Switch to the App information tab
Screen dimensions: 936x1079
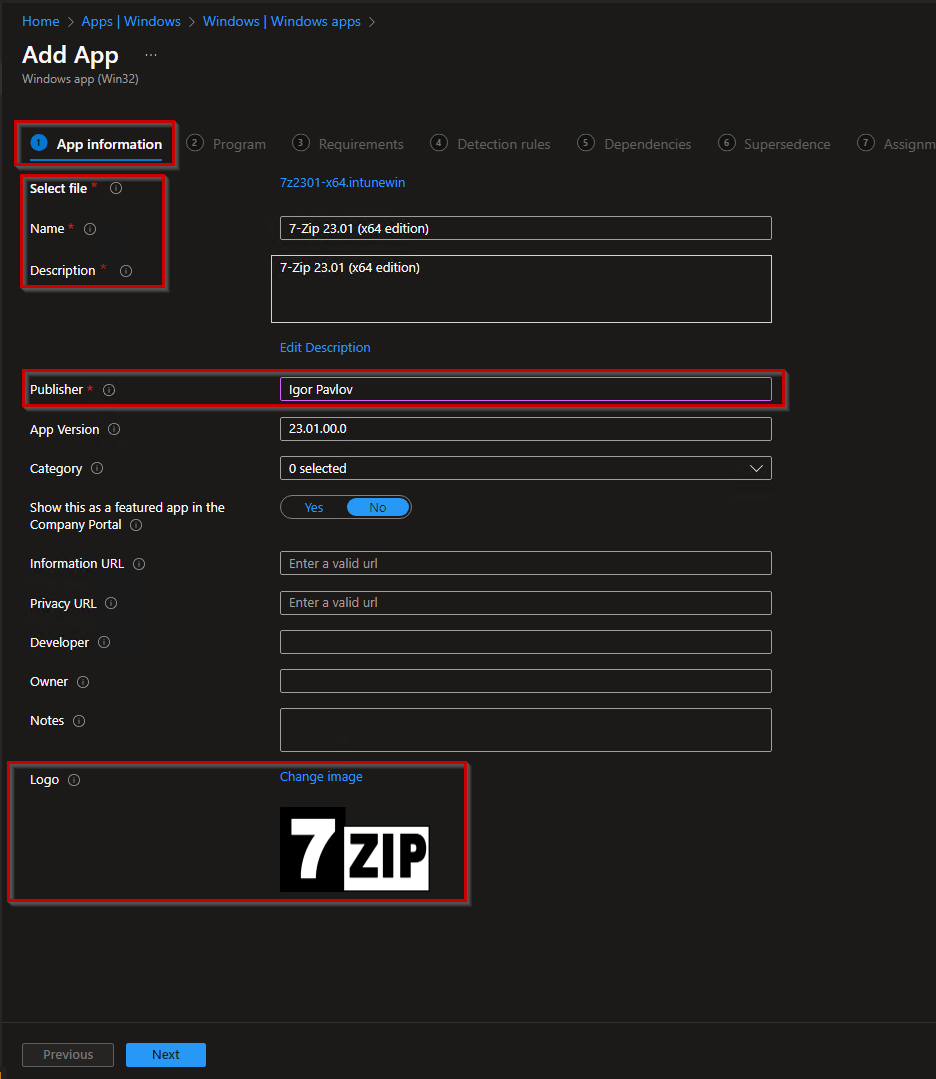point(96,144)
